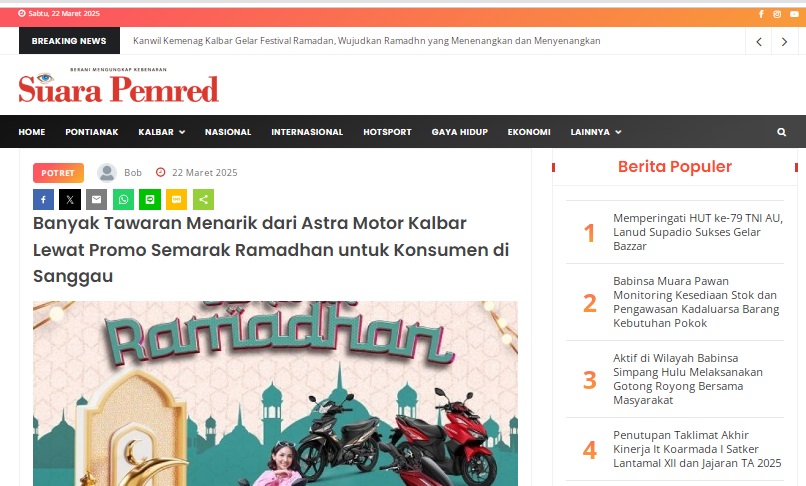
Task: Share article on Facebook
Action: pos(43,200)
